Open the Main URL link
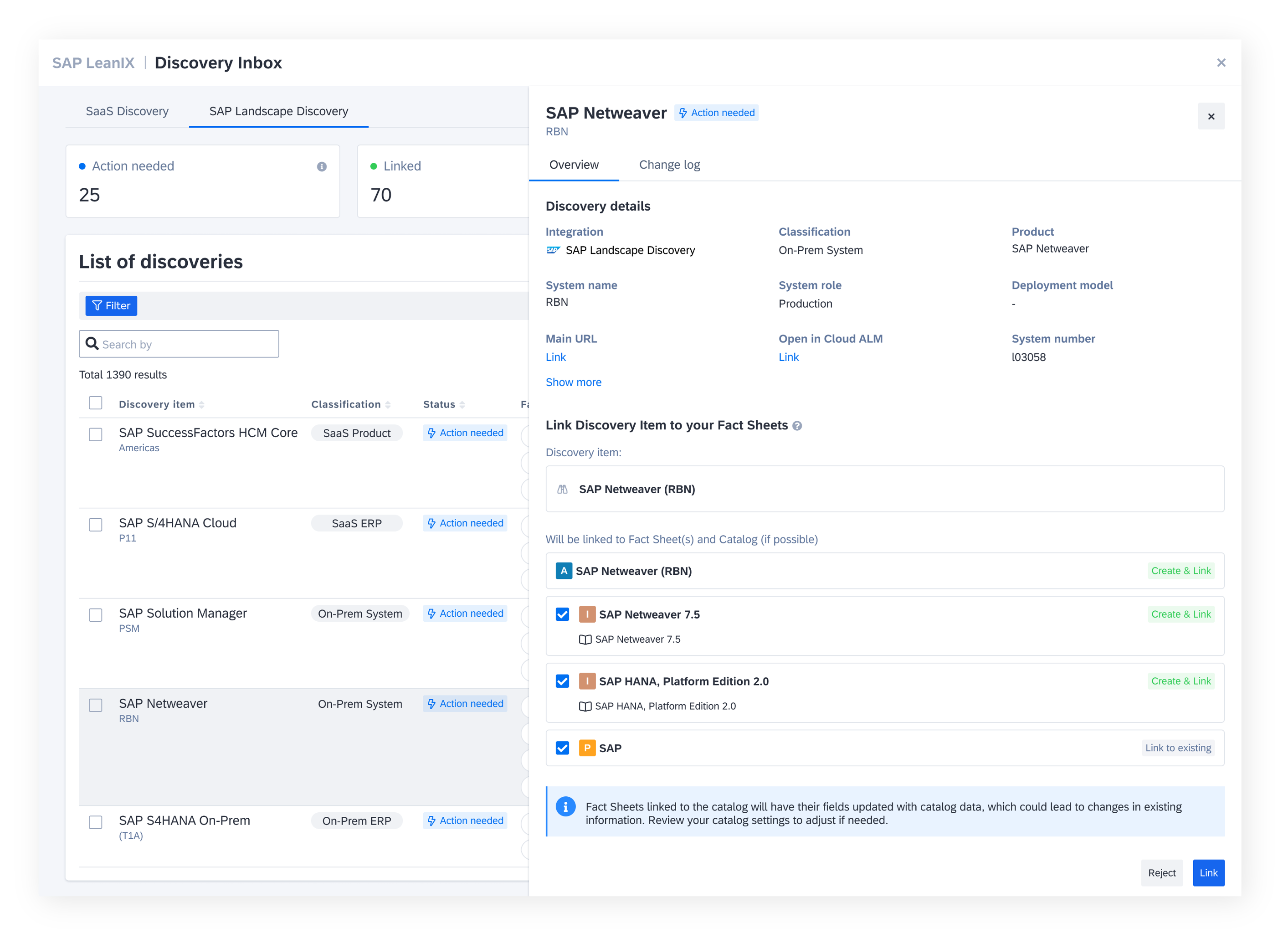1288x944 pixels. [555, 357]
